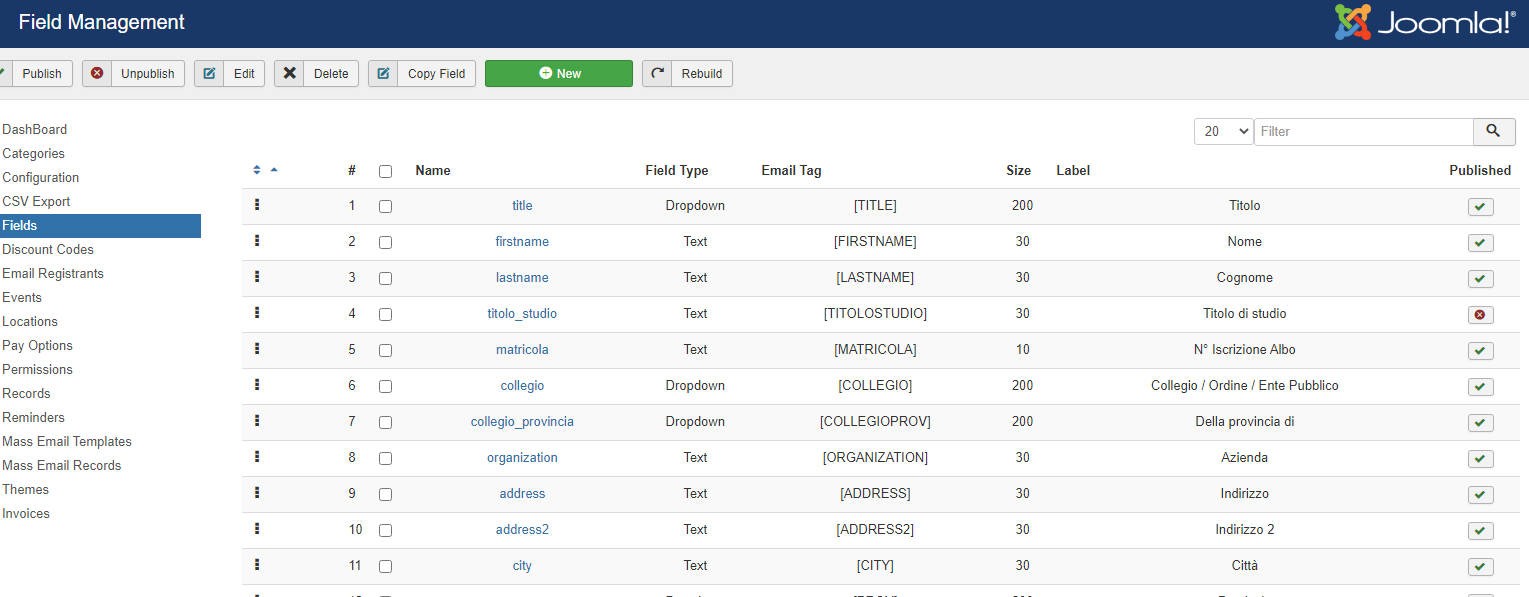The image size is (1529, 597).
Task: Tick the checkbox for the lastname row
Action: pos(385,278)
